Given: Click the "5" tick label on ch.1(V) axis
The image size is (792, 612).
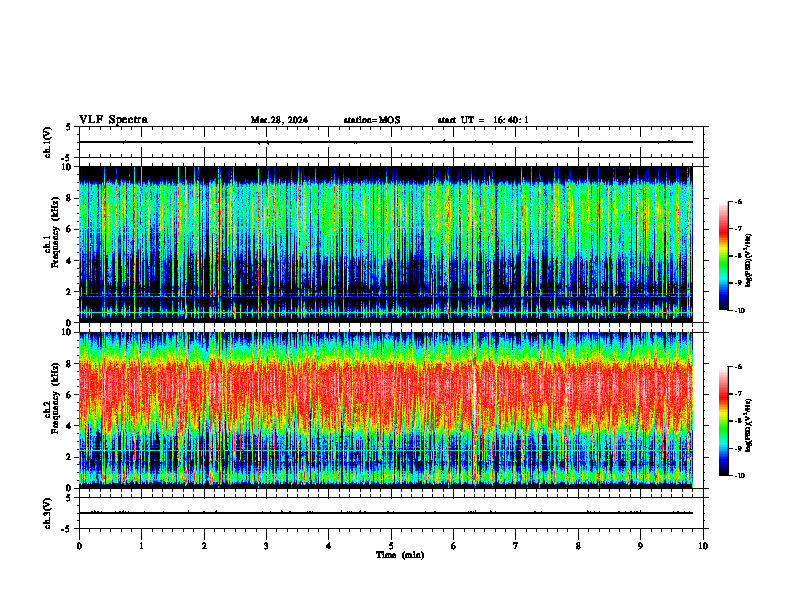Looking at the screenshot, I should coord(68,127).
